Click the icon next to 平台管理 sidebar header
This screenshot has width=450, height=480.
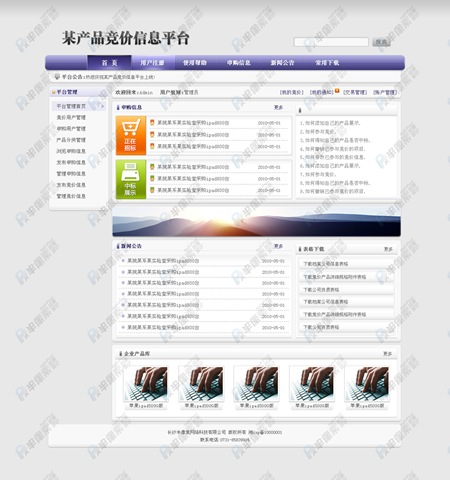(53, 92)
